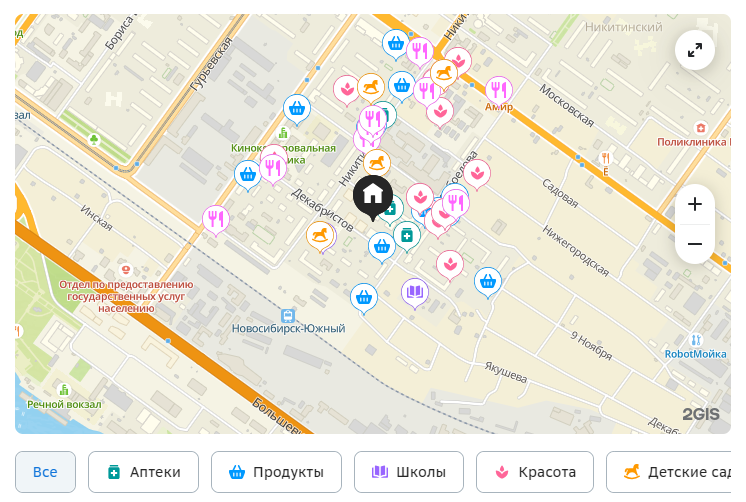Open the grocery basket marker near Гурьевская
This screenshot has height=502, width=746.
point(297,109)
